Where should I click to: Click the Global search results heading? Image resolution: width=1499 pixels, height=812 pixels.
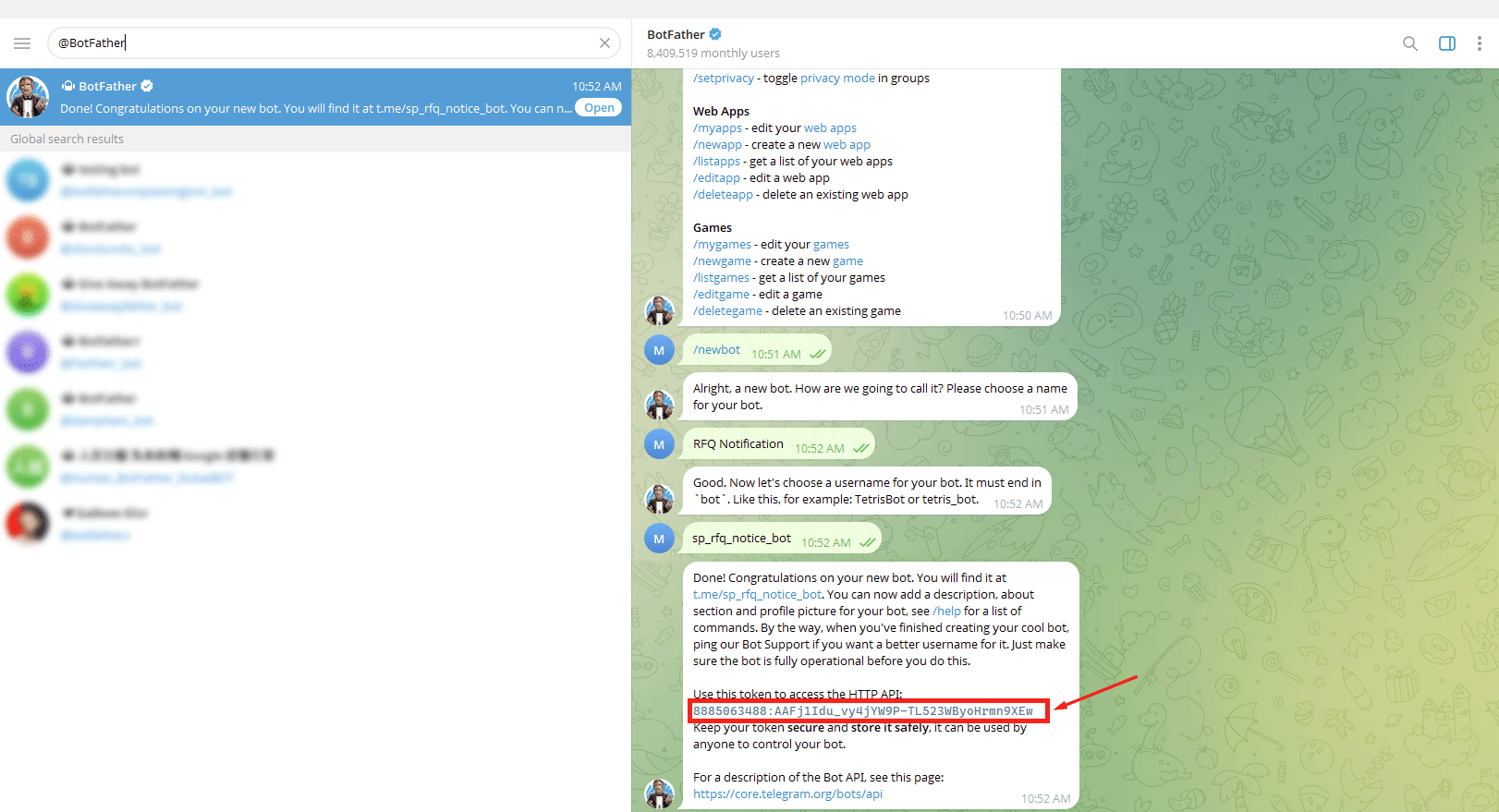pos(67,139)
